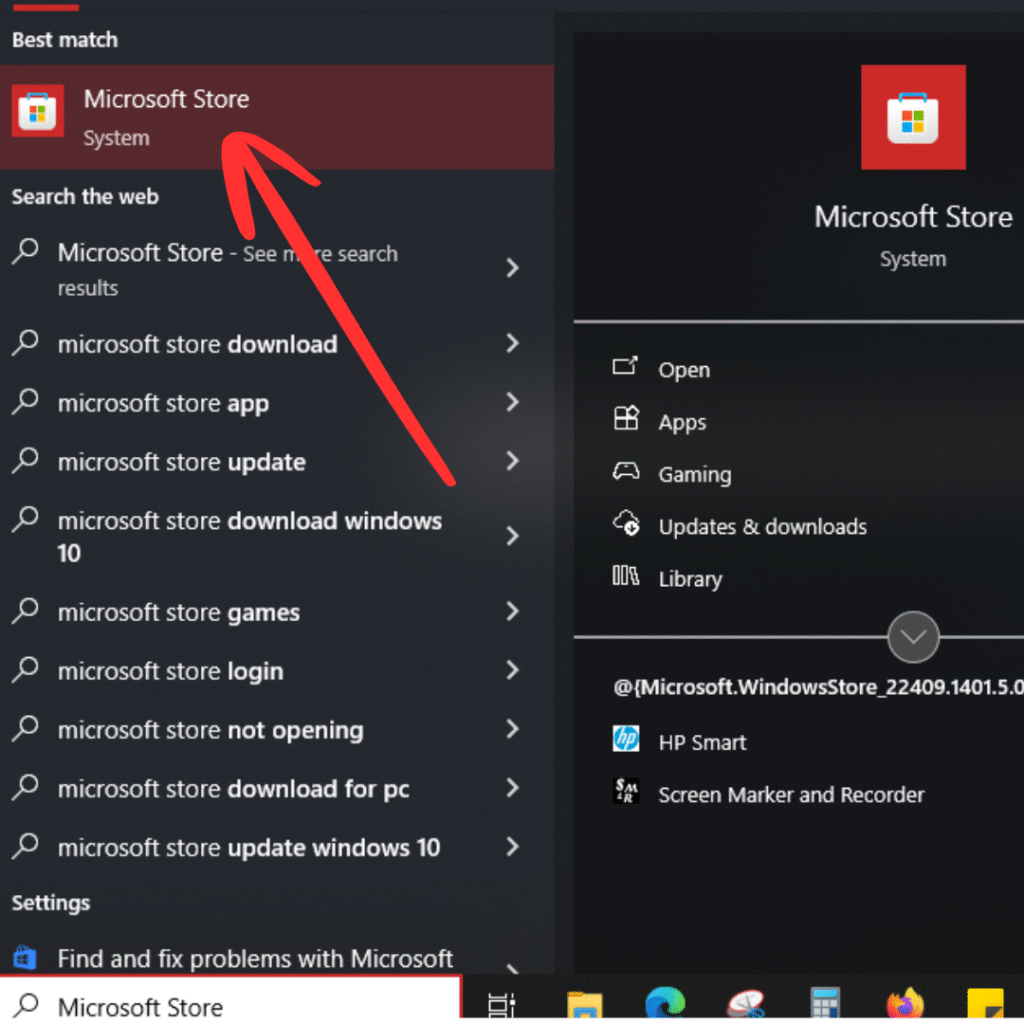
Task: Expand the microsoft store download chevron
Action: (513, 344)
